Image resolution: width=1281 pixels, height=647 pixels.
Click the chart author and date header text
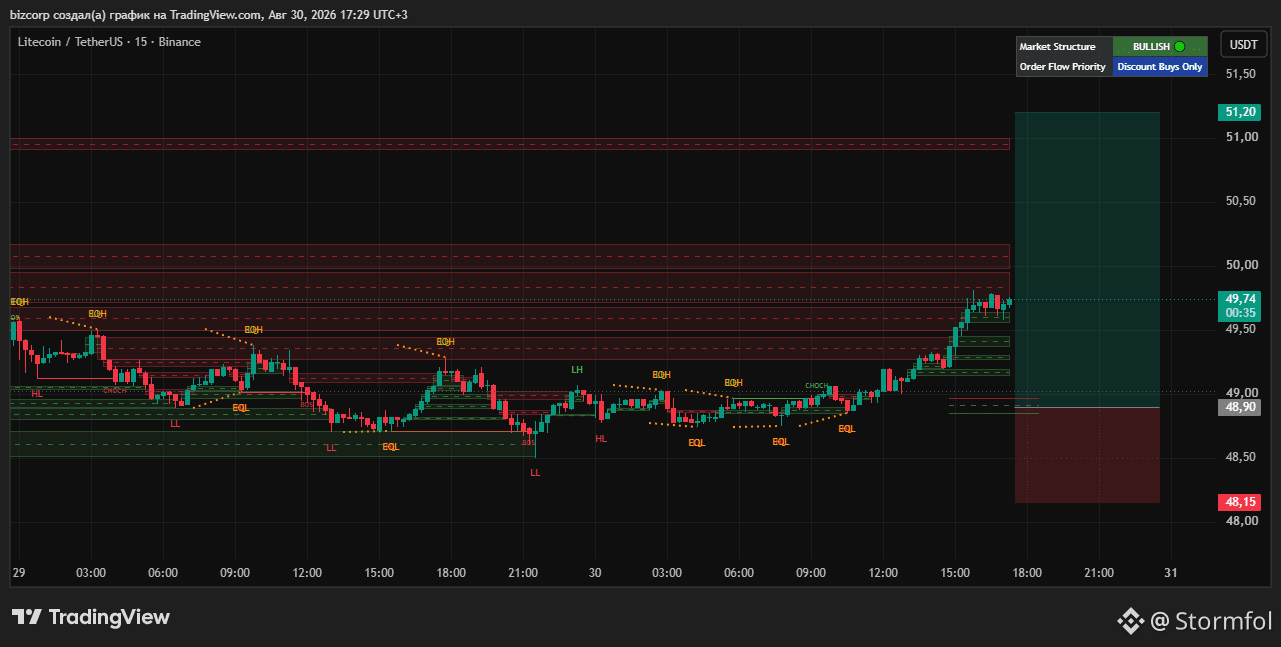click(208, 14)
